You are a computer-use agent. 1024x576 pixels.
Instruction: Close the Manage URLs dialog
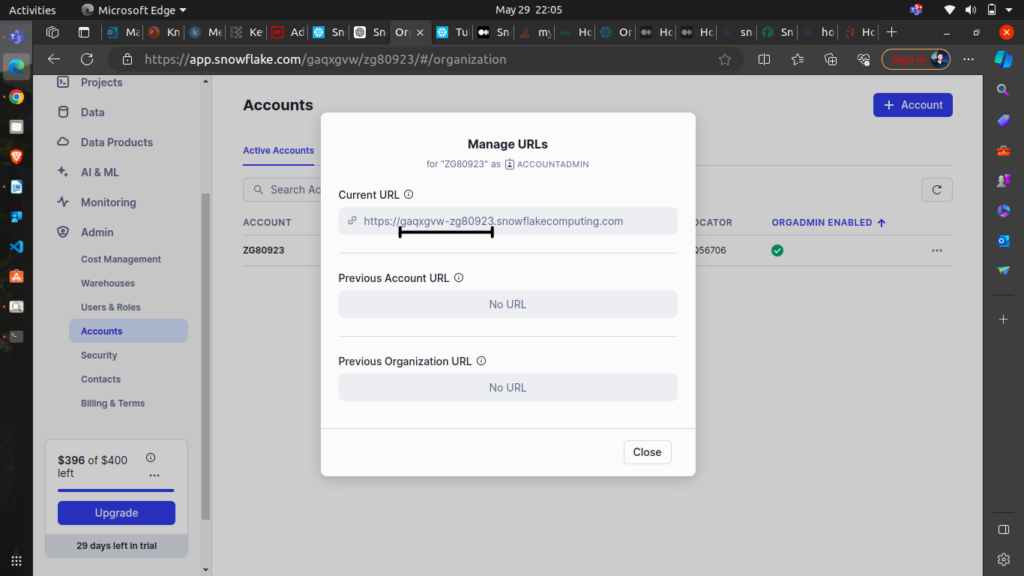[647, 452]
